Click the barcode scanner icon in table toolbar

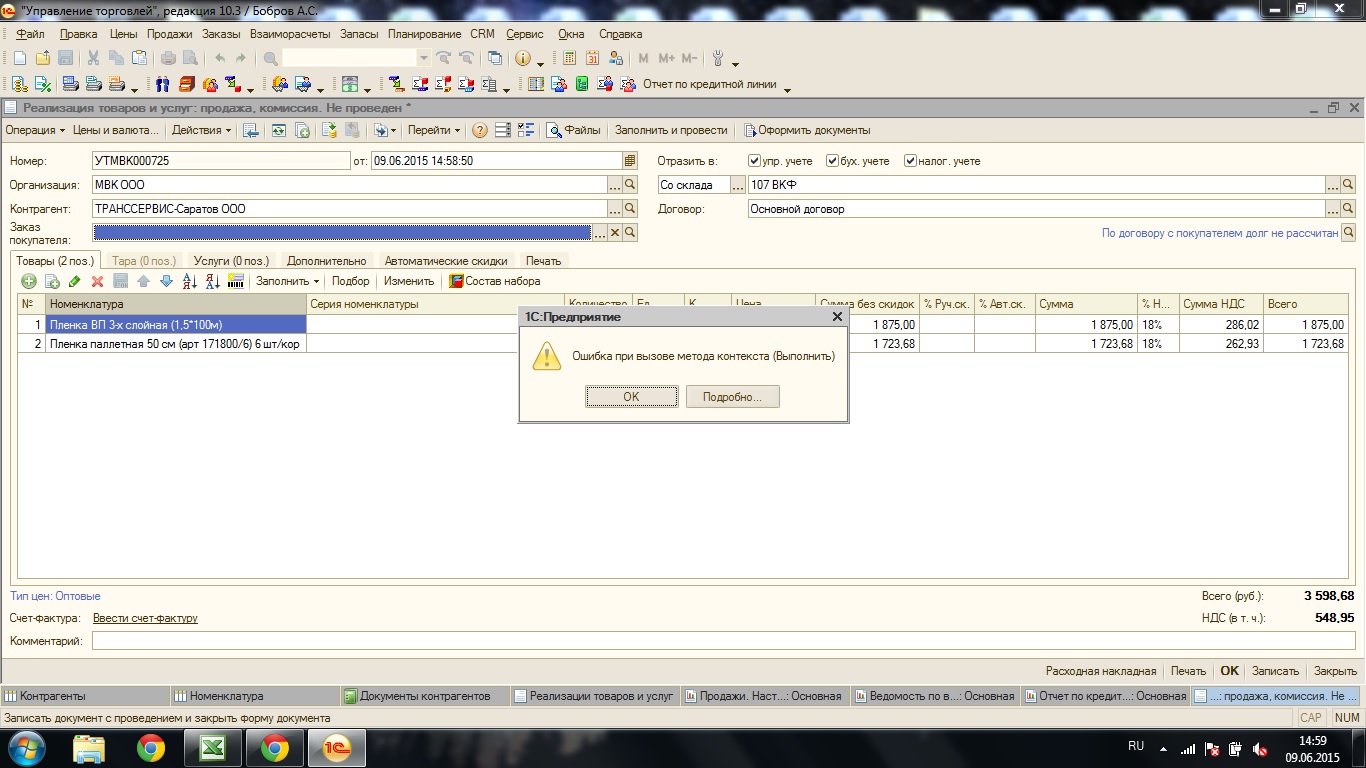coord(236,281)
